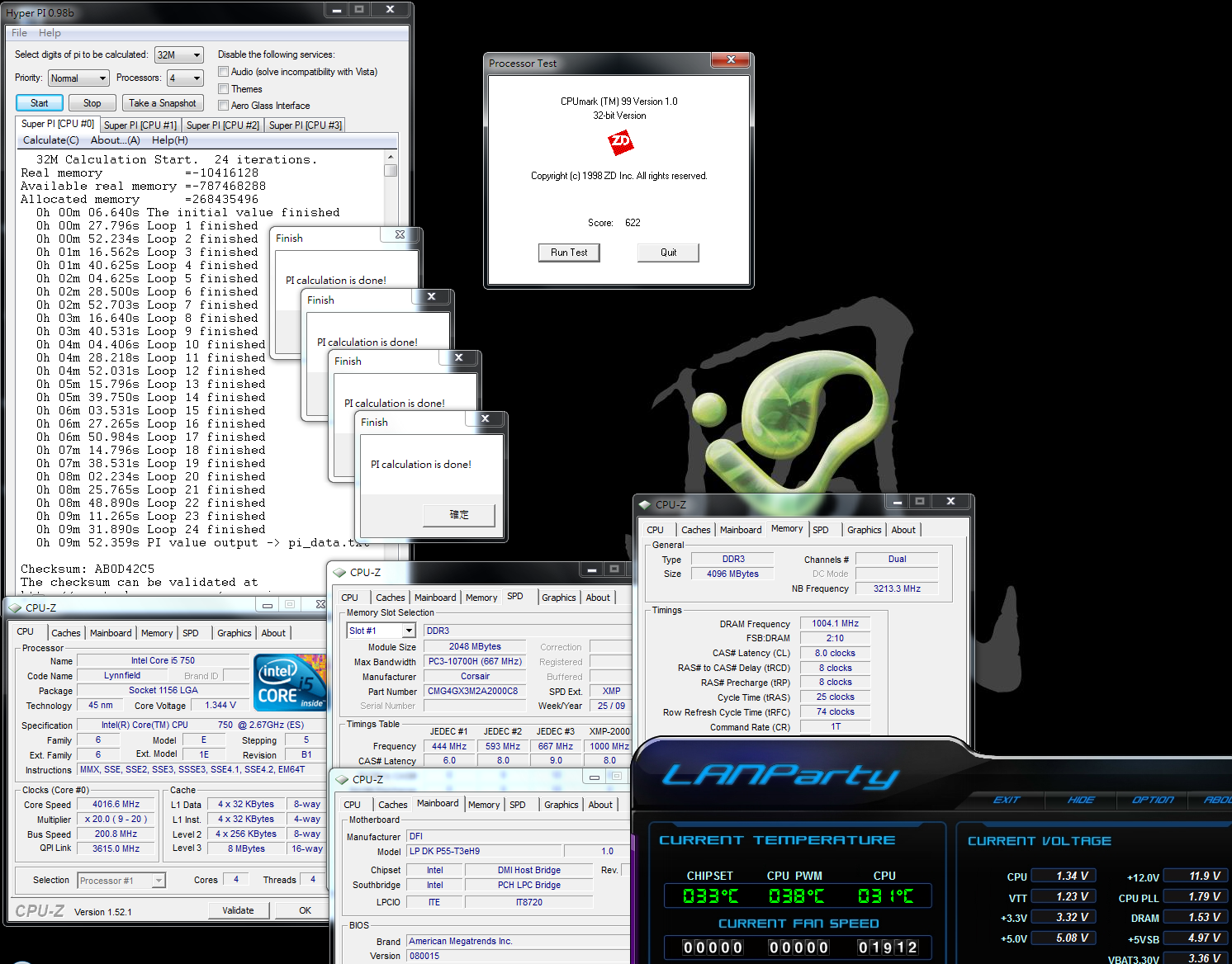Click the CPU-Z icon in the Mainboard window title bar
The image size is (1232, 964).
342,779
